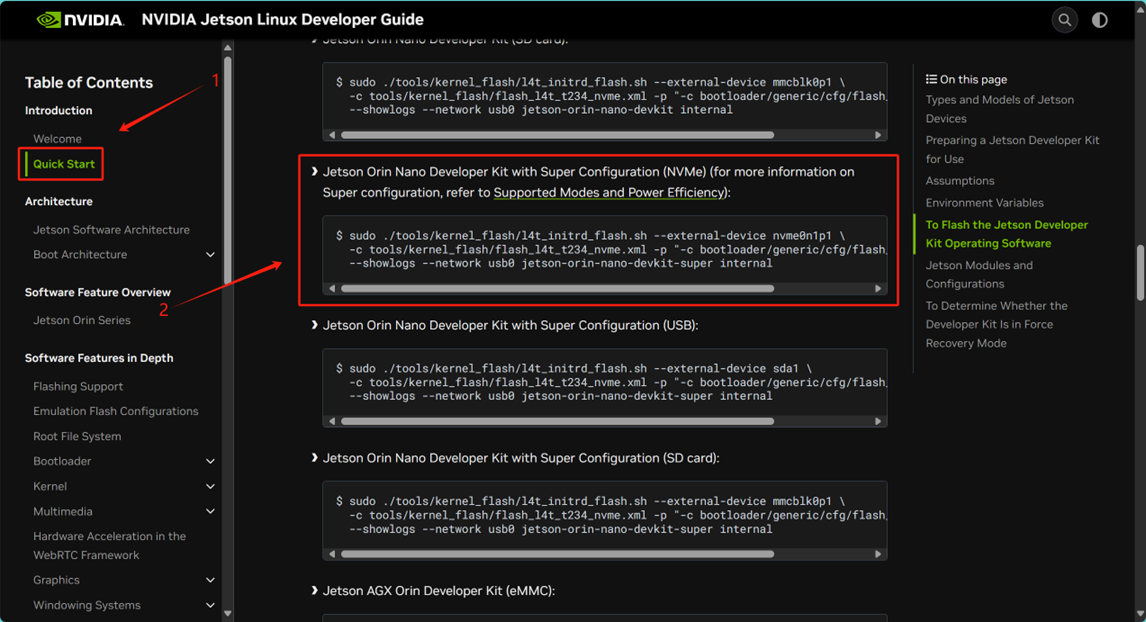The width and height of the screenshot is (1146, 622).
Task: Open Hardware Acceleration in the WebRTC Framework
Action: click(x=109, y=545)
